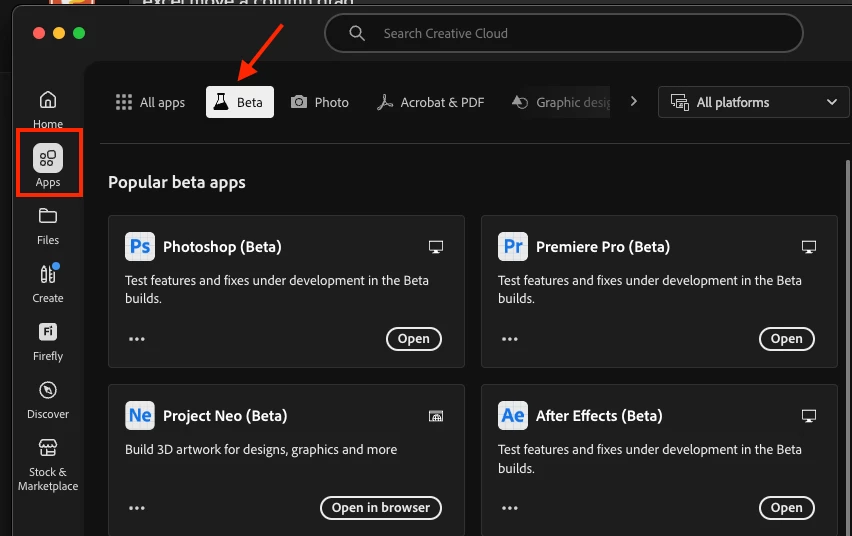Switch to Acrobat & PDF category tab

point(430,102)
